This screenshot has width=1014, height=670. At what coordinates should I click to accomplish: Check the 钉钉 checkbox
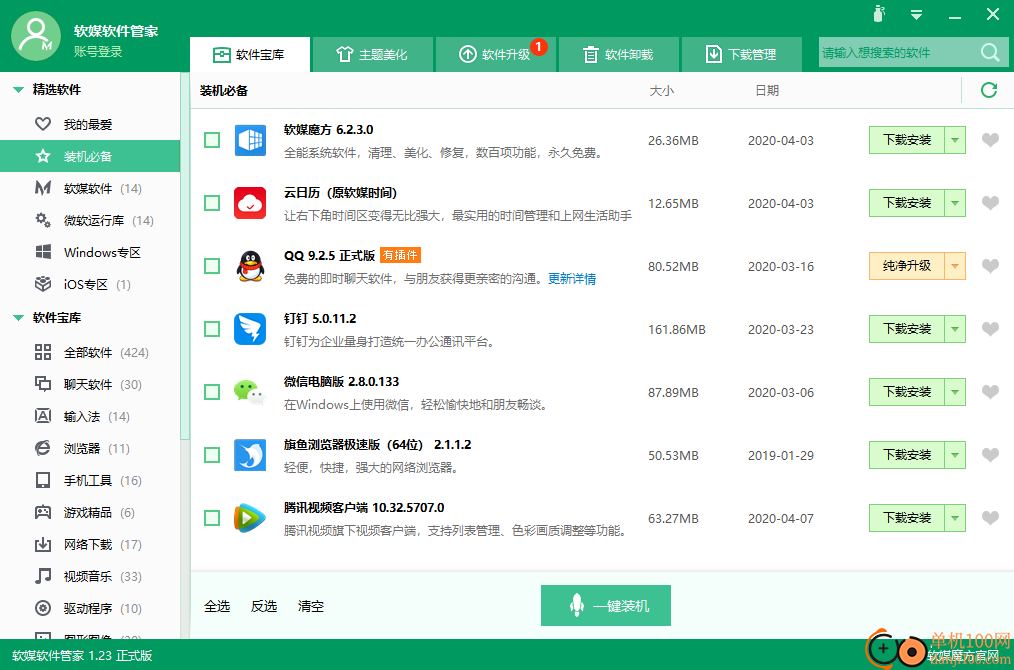(212, 329)
